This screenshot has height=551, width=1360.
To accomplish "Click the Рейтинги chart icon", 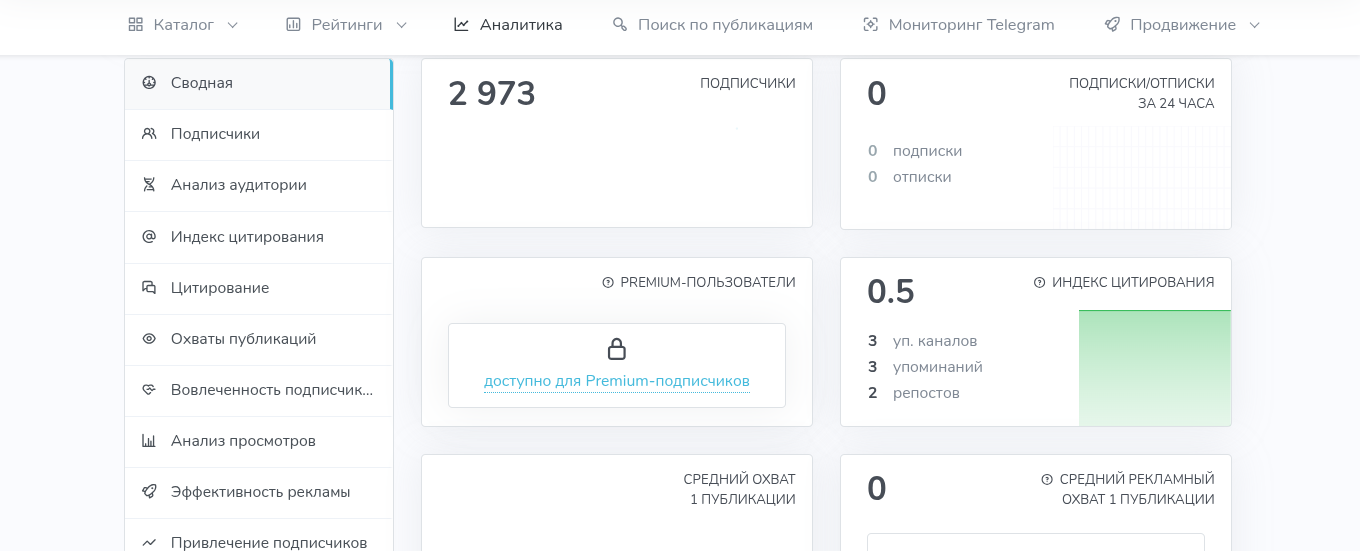I will click(x=293, y=25).
